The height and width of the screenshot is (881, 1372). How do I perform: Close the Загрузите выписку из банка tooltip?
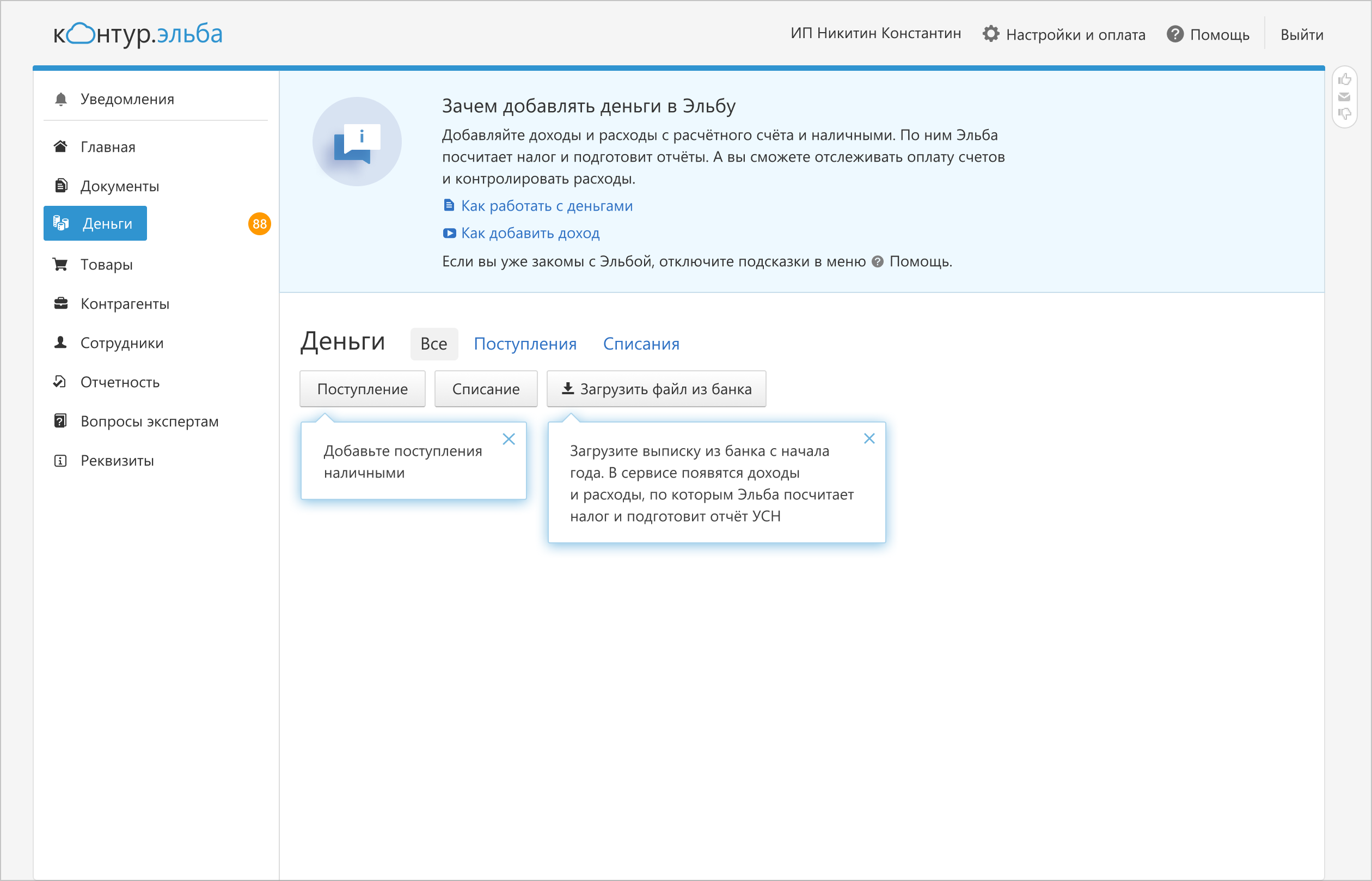point(869,438)
